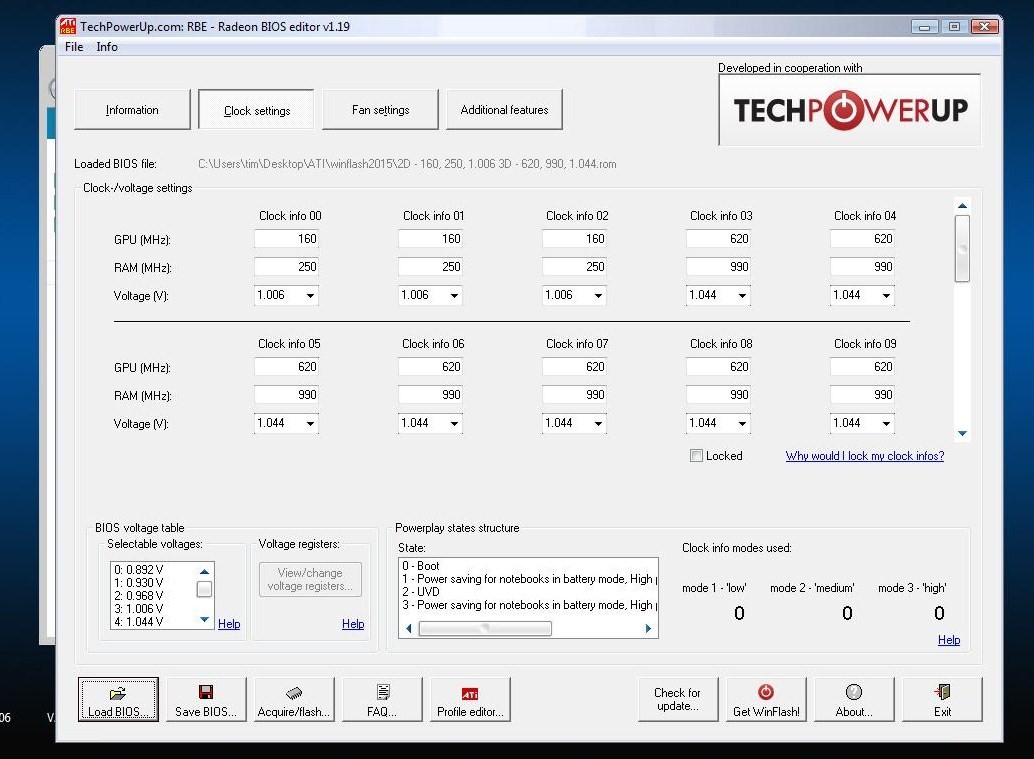Switch to the Fan settings tab
This screenshot has height=759, width=1034.
[380, 109]
